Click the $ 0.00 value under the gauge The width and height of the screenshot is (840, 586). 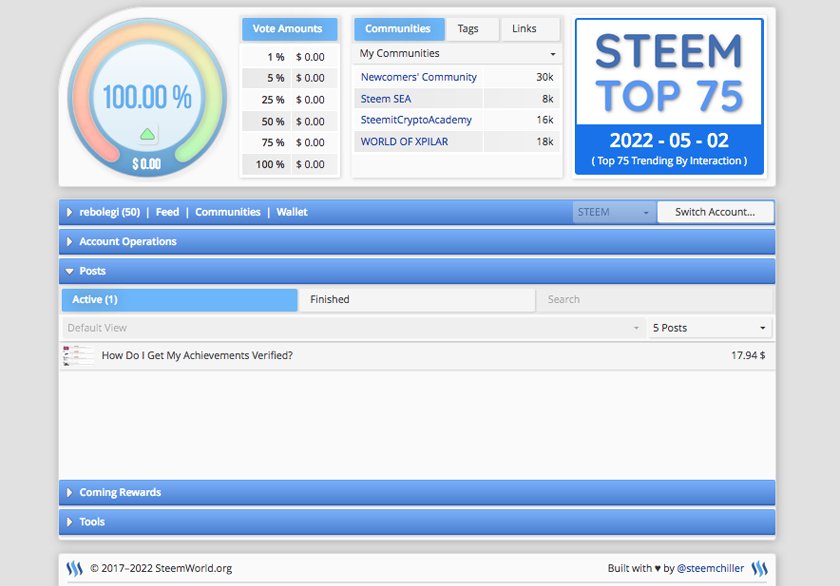click(x=147, y=164)
